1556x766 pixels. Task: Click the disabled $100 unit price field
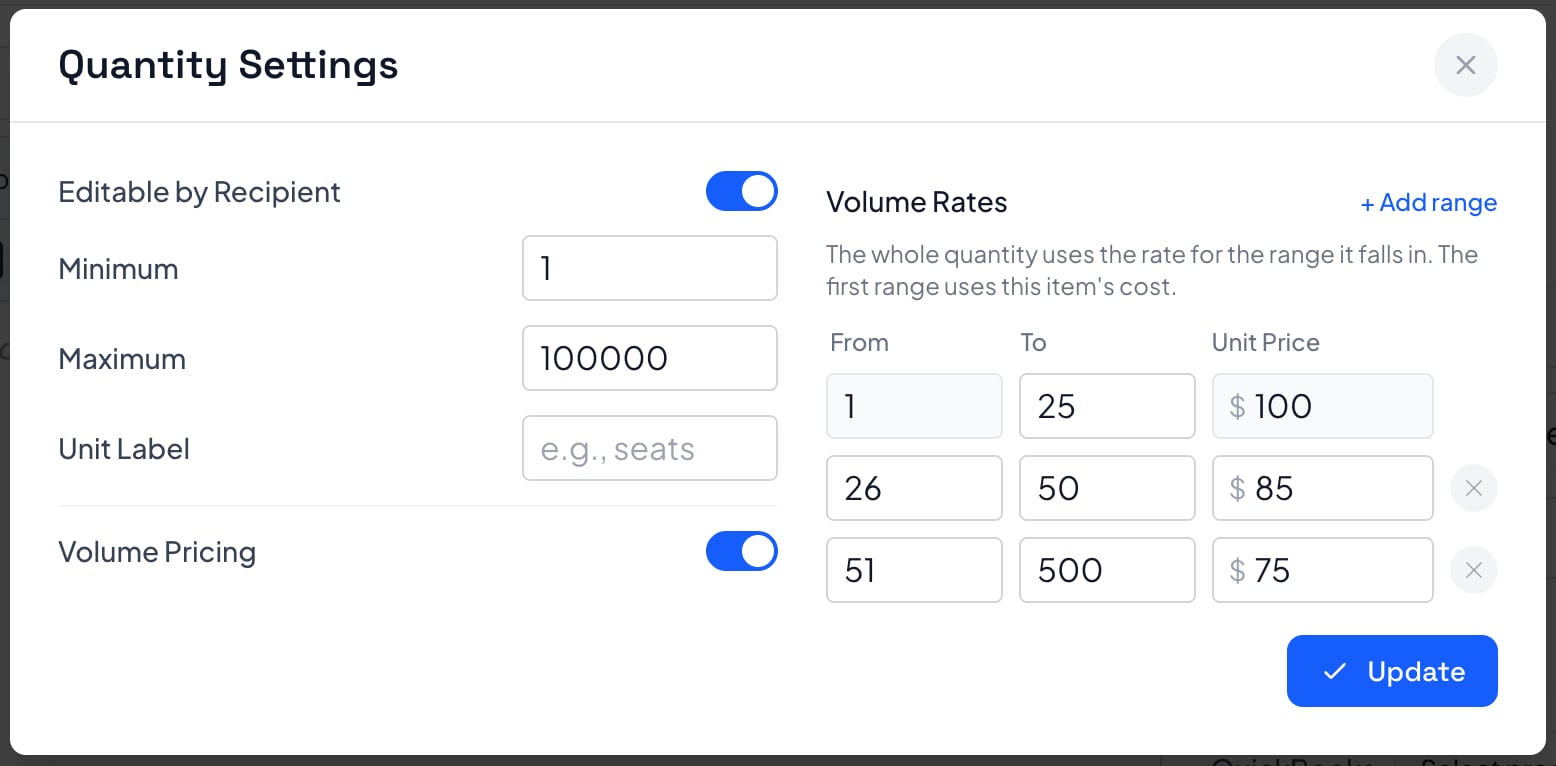pyautogui.click(x=1322, y=406)
